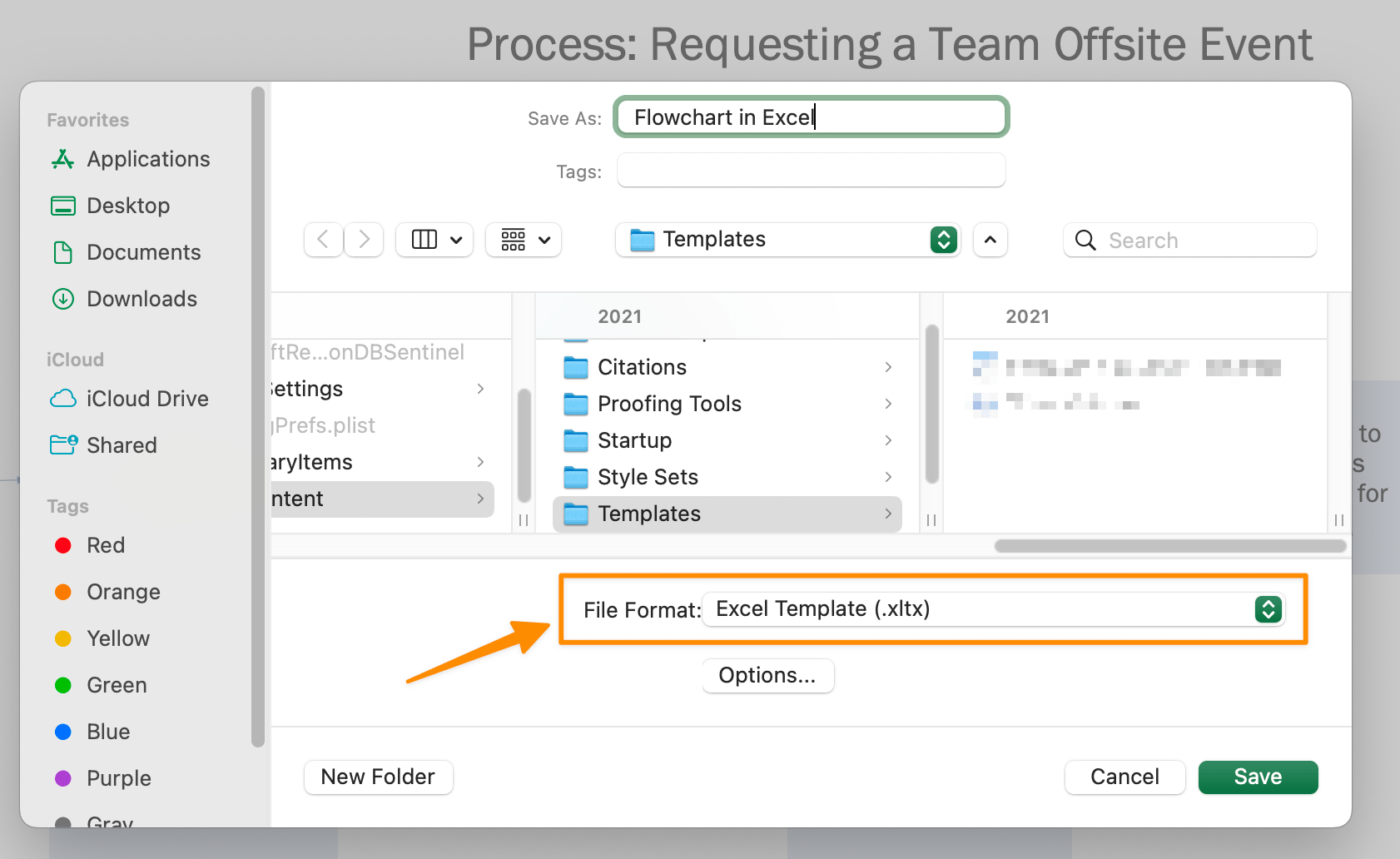Collapse the dialog with the chevron-up button
Screen dimensions: 1400x859
tap(990, 240)
